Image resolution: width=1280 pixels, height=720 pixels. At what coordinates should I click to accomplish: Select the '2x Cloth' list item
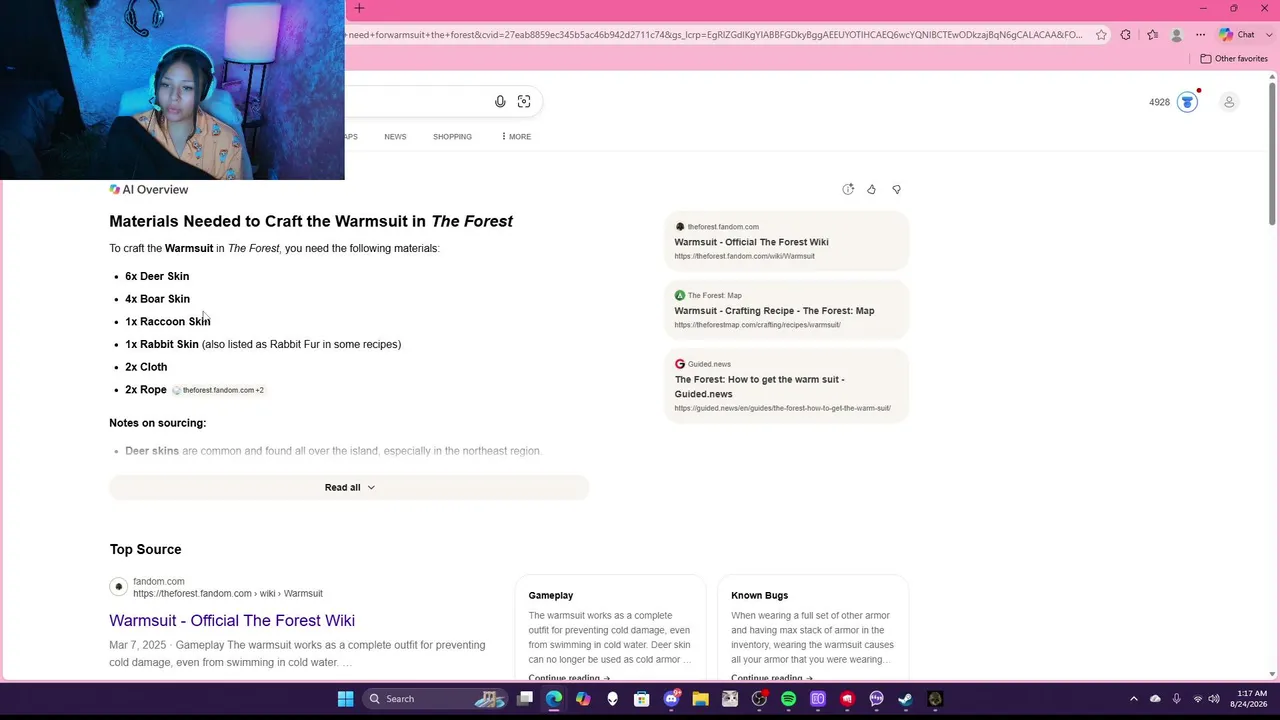tap(146, 367)
